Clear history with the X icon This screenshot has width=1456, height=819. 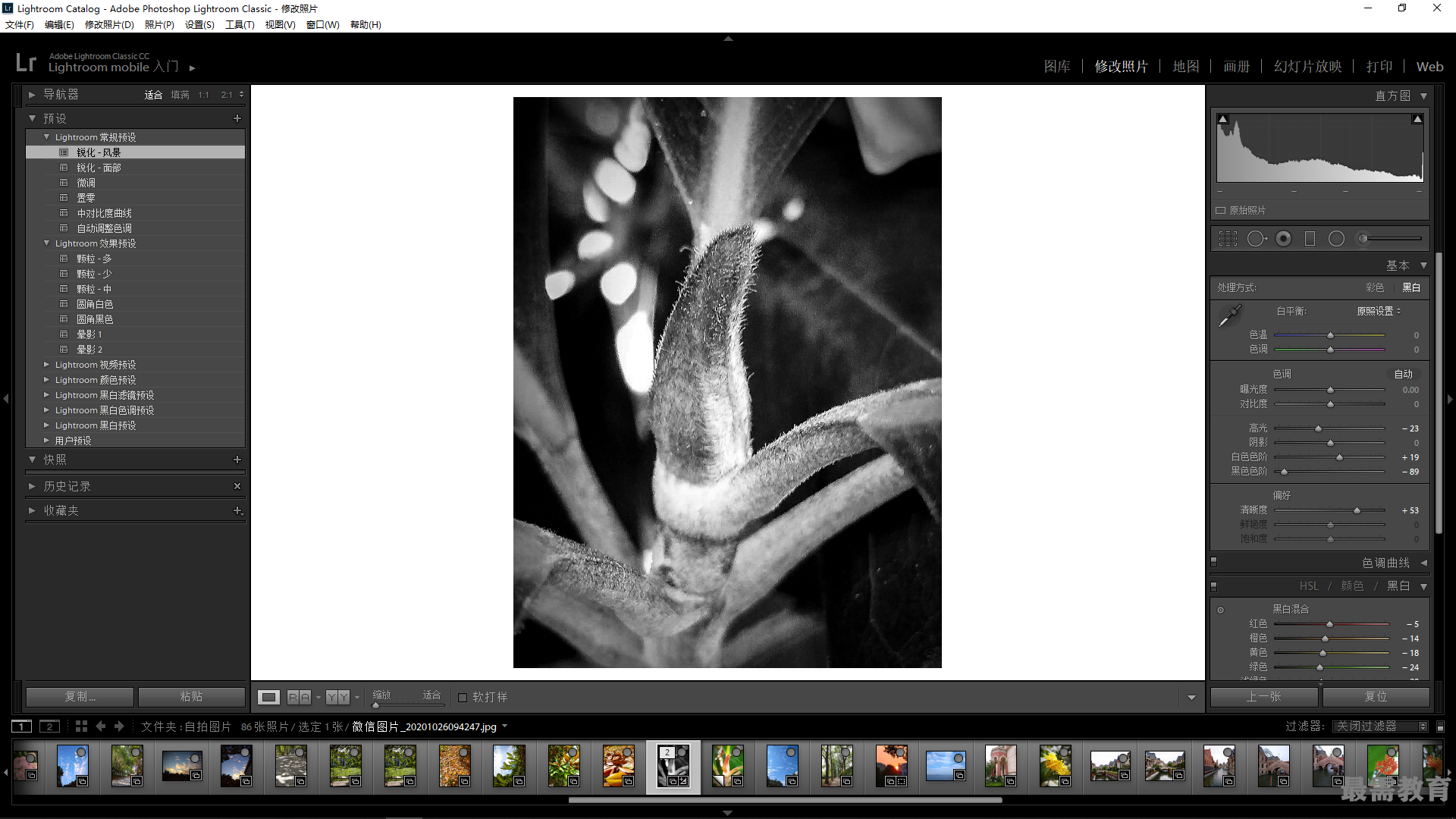tap(237, 486)
